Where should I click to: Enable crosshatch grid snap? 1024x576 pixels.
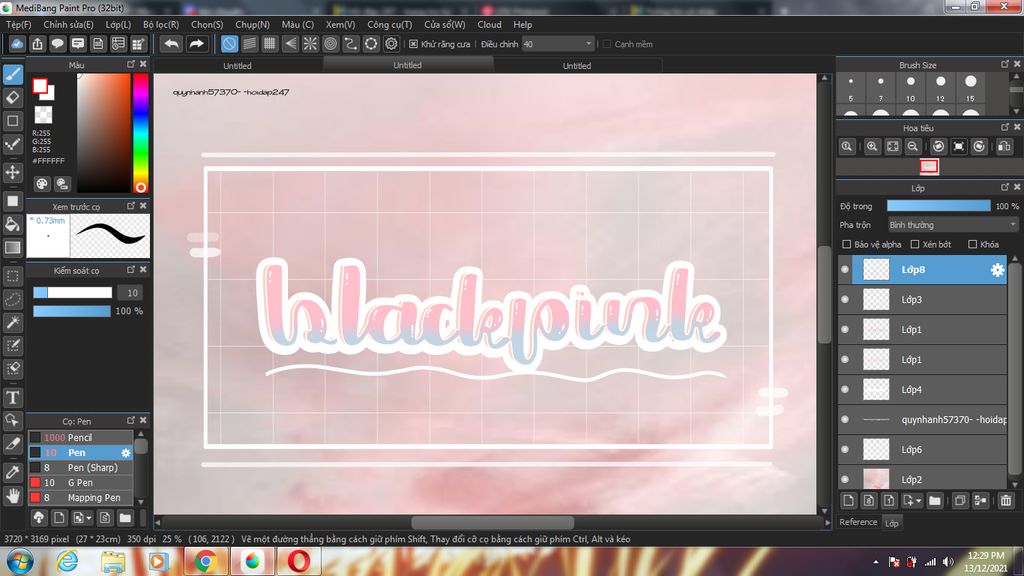pos(270,44)
